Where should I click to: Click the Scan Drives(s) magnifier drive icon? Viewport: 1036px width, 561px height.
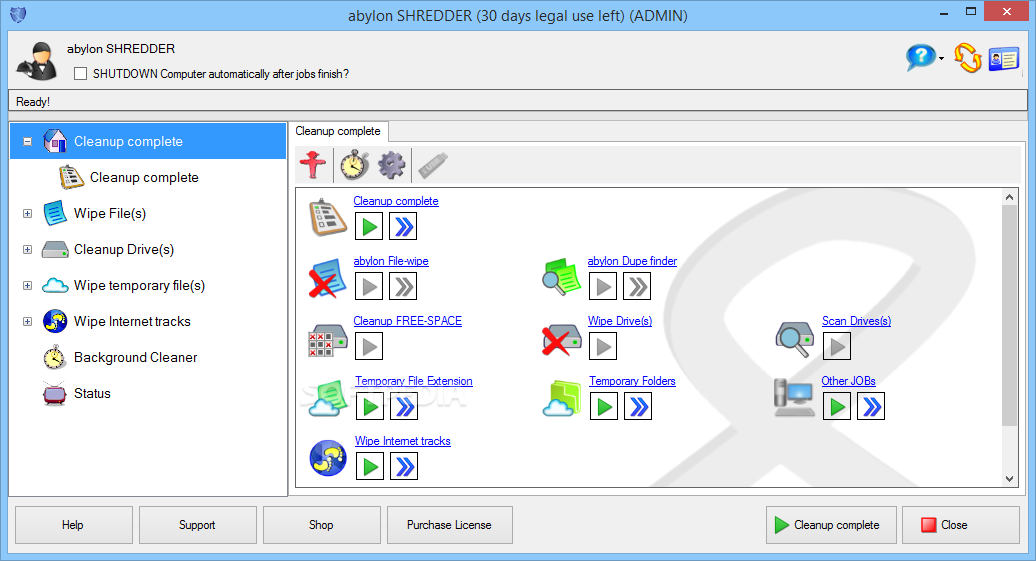pos(795,339)
